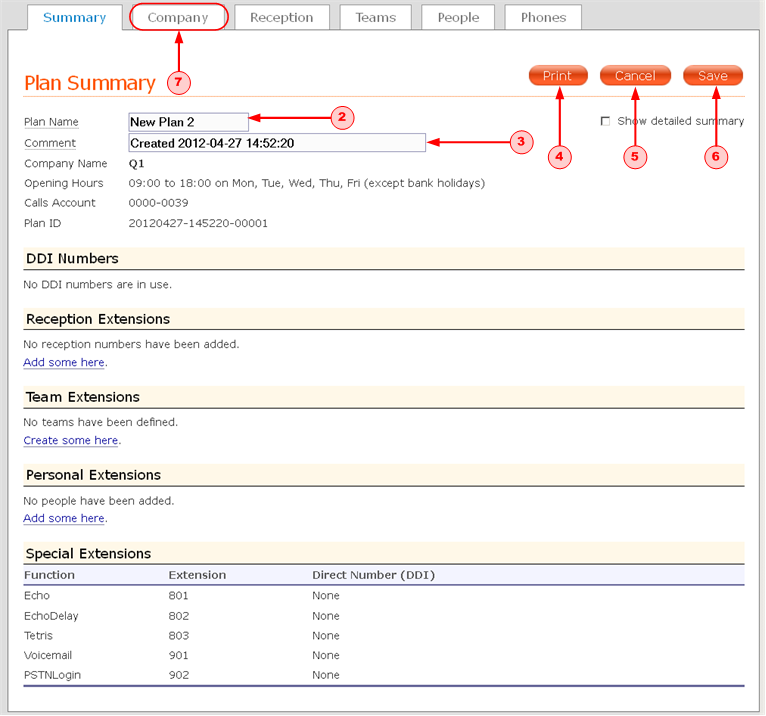The height and width of the screenshot is (716, 766).
Task: Select the Voicemail function row
Action: point(383,655)
